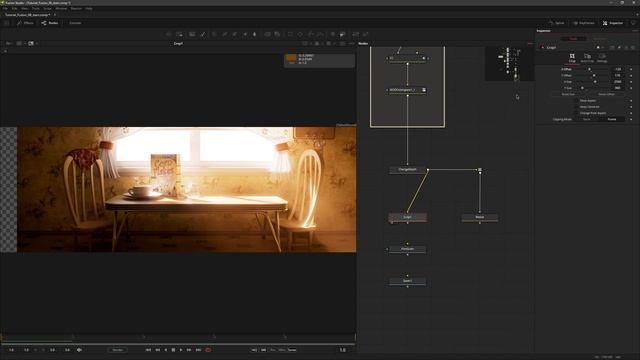
Task: Enable the Keep Centered checkbox
Action: 577,107
